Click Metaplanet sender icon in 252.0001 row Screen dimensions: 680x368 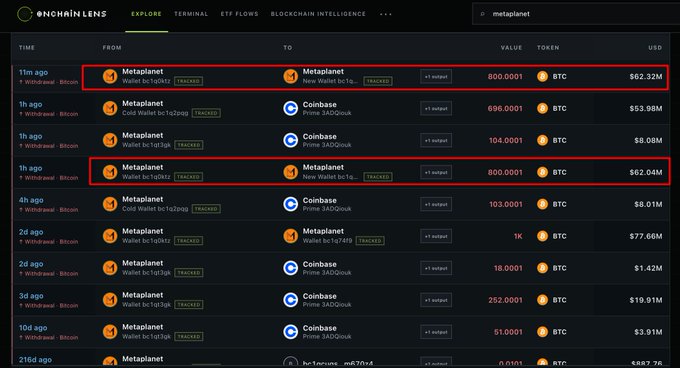point(110,300)
